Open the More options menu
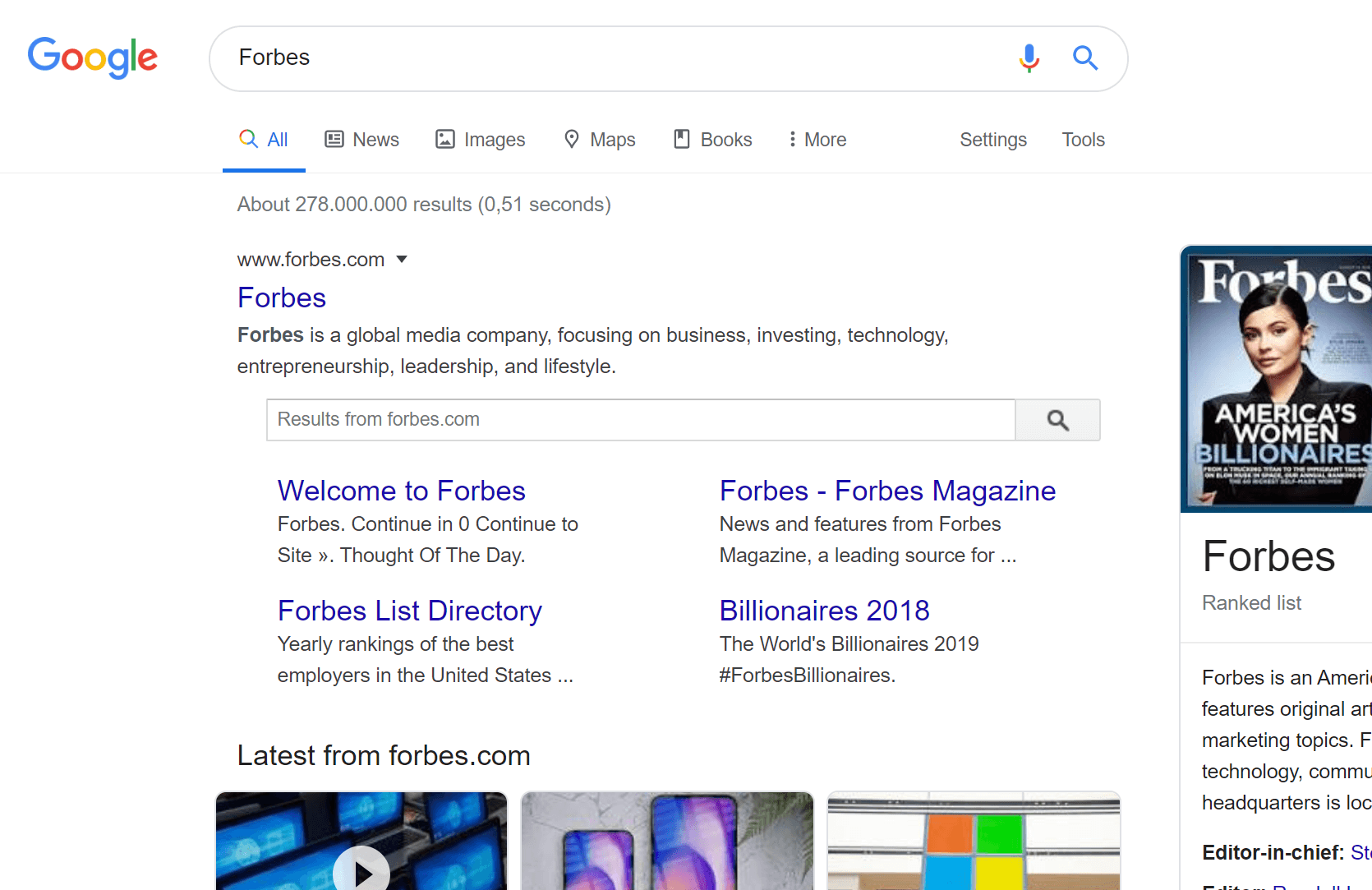Image resolution: width=1372 pixels, height=890 pixels. [817, 139]
